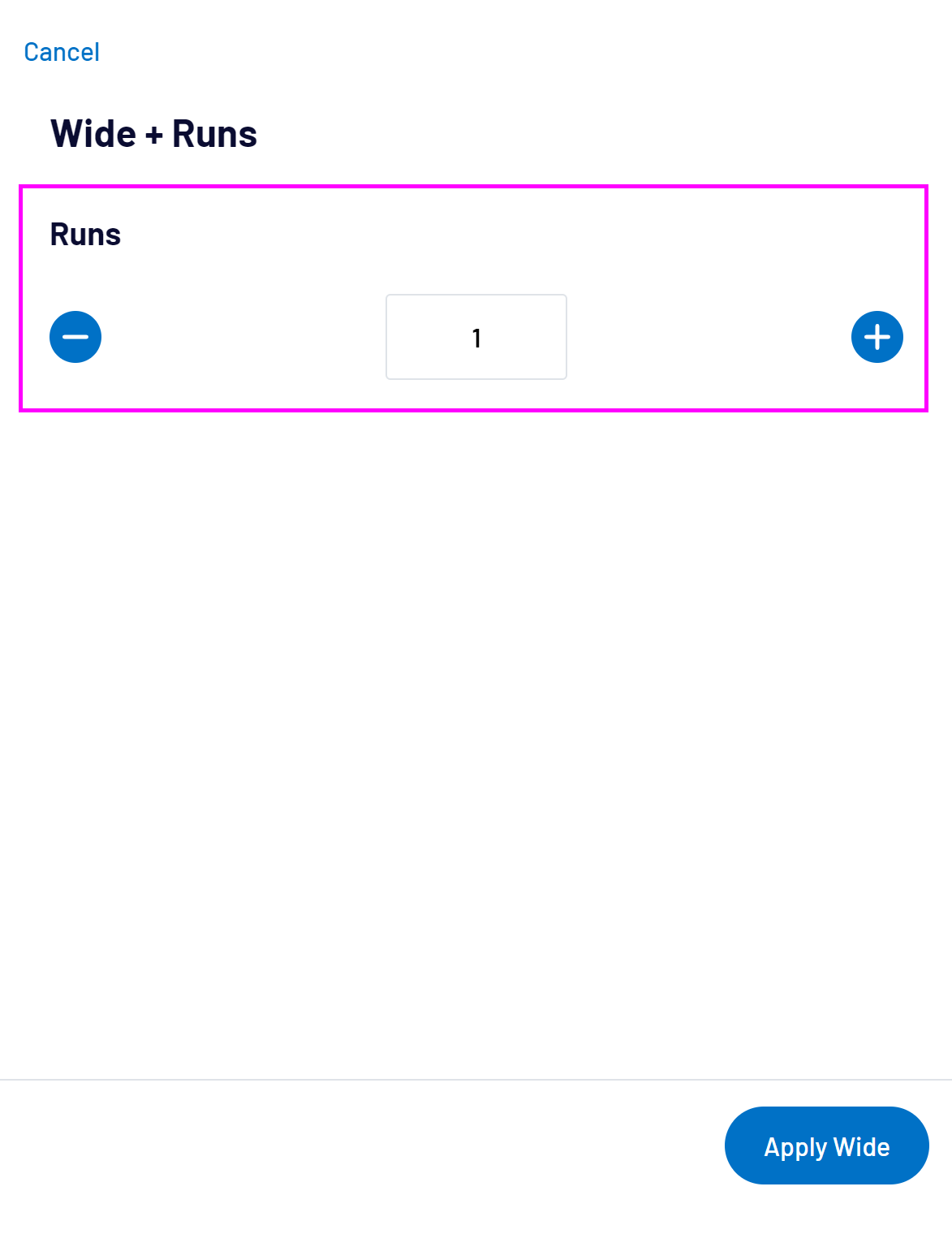The height and width of the screenshot is (1234, 952).
Task: Tap the Cancel link
Action: pos(62,52)
